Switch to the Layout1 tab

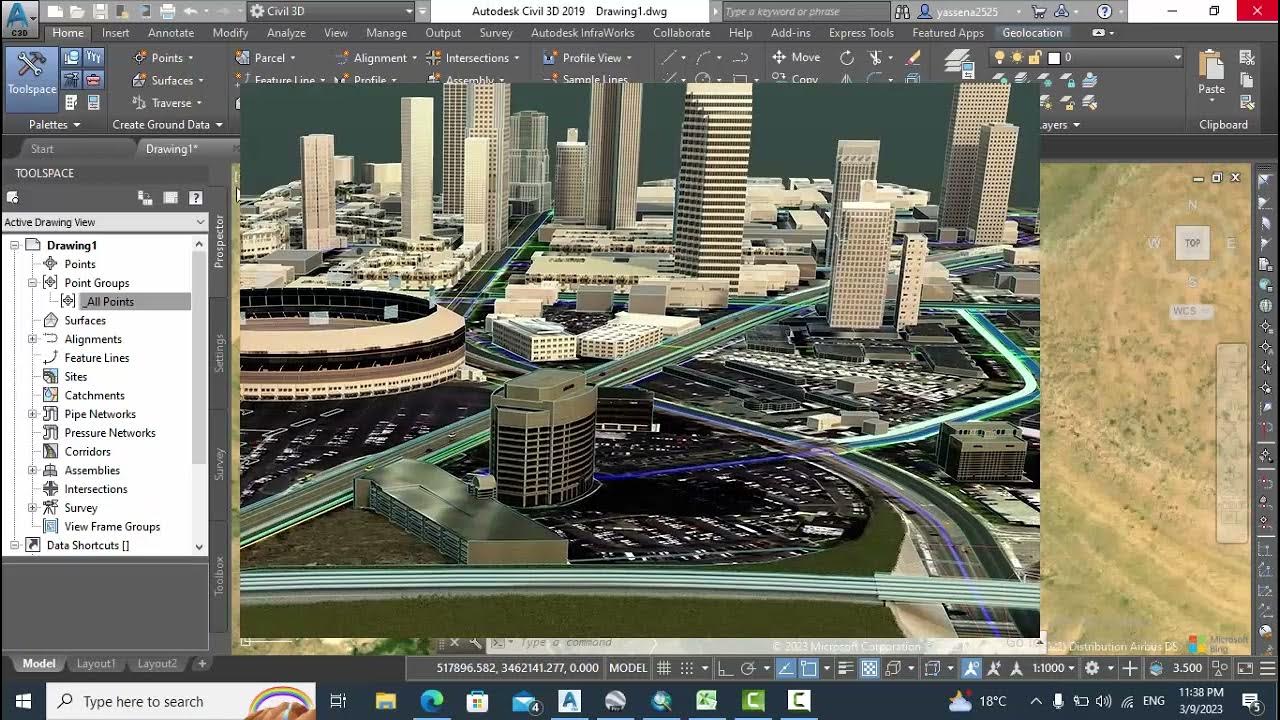click(x=96, y=663)
